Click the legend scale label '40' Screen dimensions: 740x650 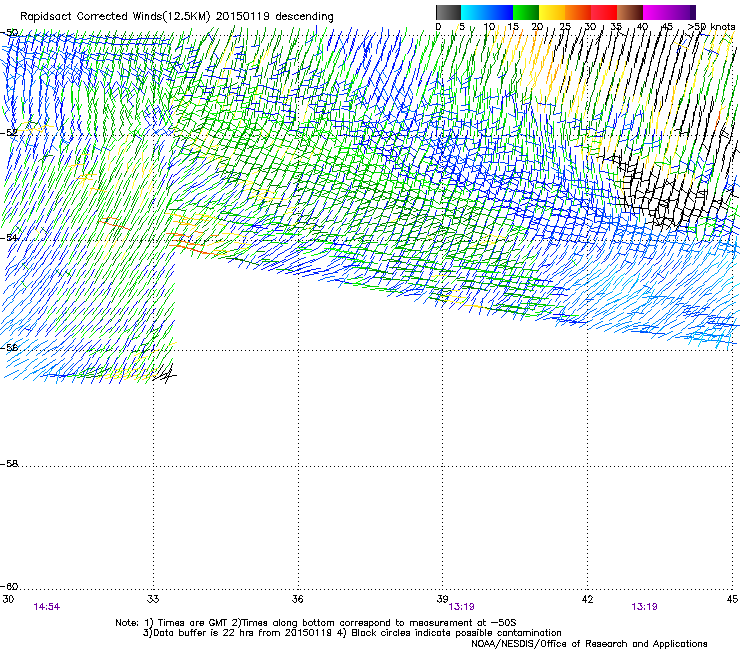(642, 26)
